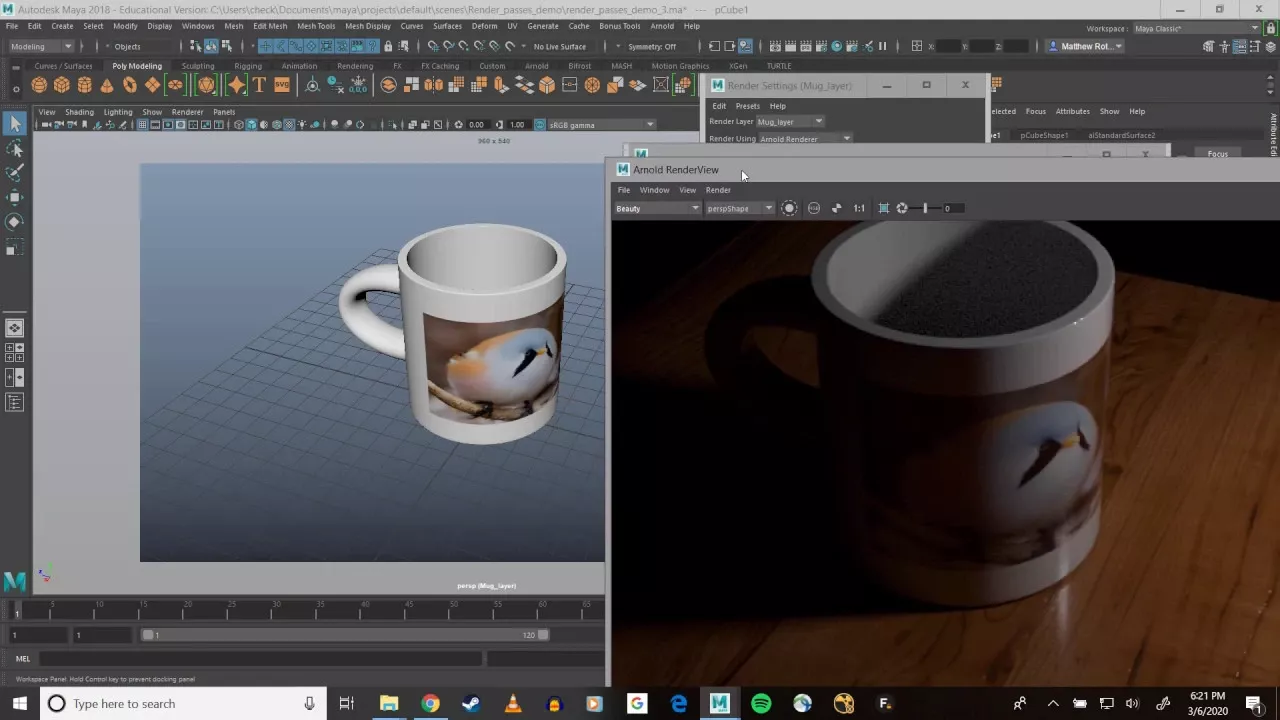Viewport: 1280px width, 720px height.
Task: Toggle the sRGB gamma color management button
Action: (x=540, y=125)
